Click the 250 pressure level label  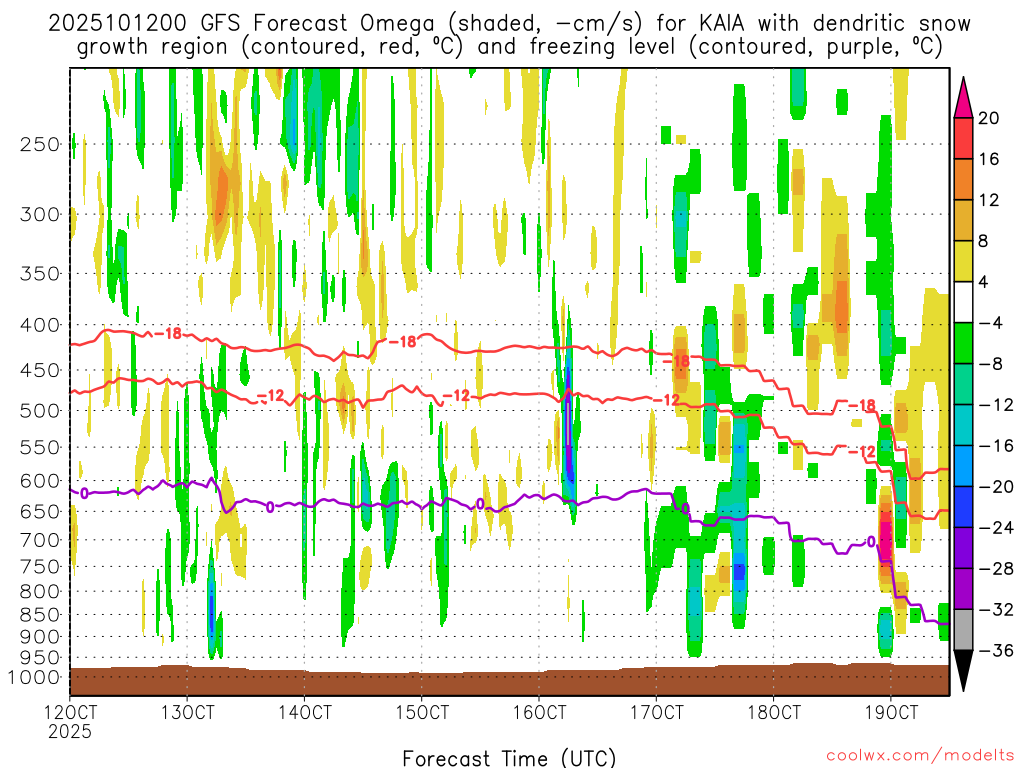coord(40,144)
